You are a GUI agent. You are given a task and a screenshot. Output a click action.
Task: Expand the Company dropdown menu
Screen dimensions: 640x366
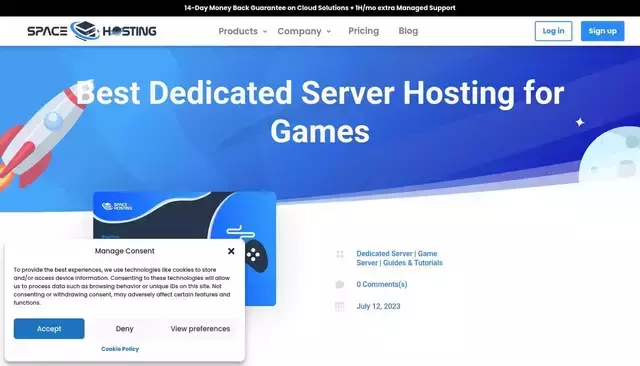pos(304,31)
